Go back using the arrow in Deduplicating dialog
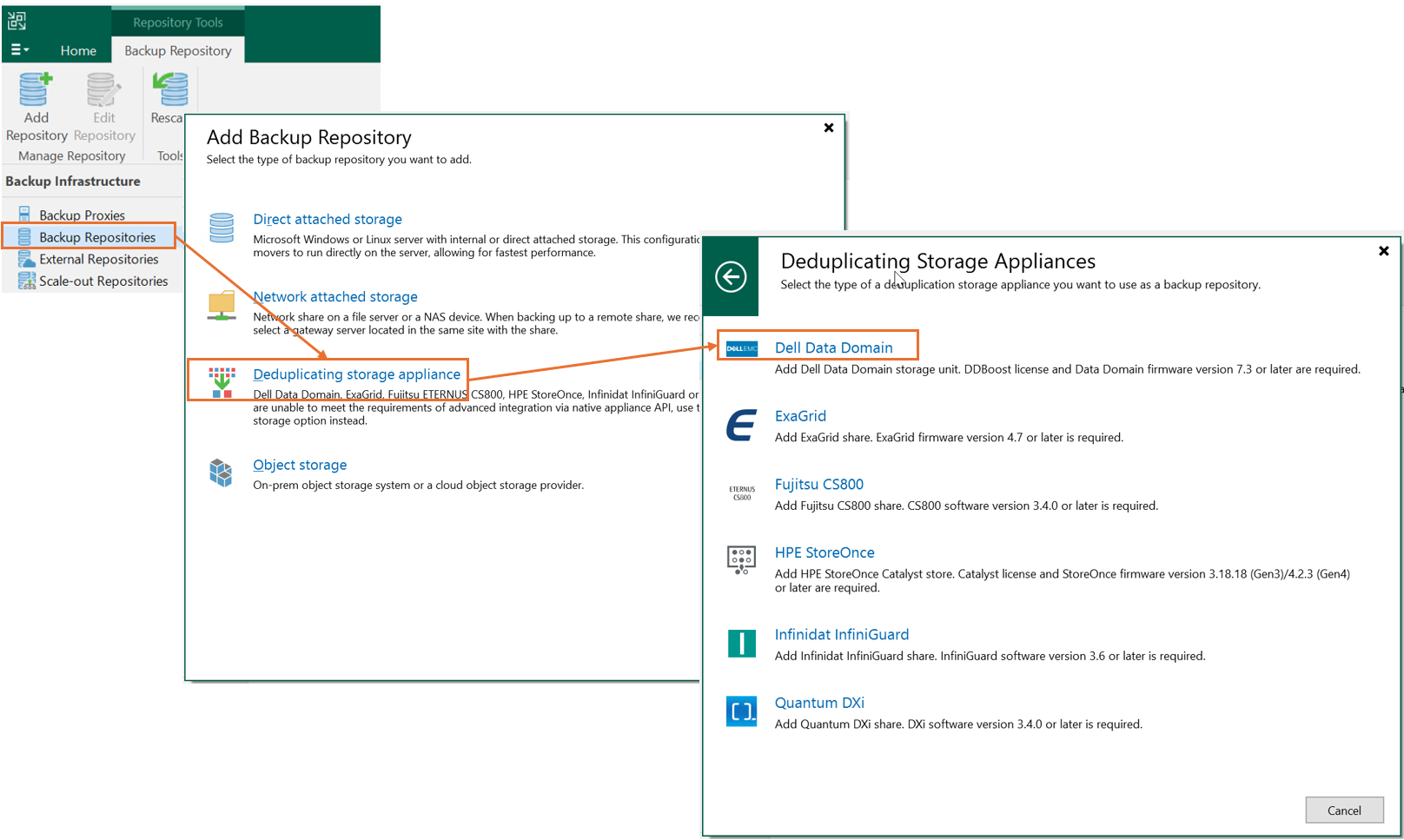The image size is (1404, 840). [731, 277]
